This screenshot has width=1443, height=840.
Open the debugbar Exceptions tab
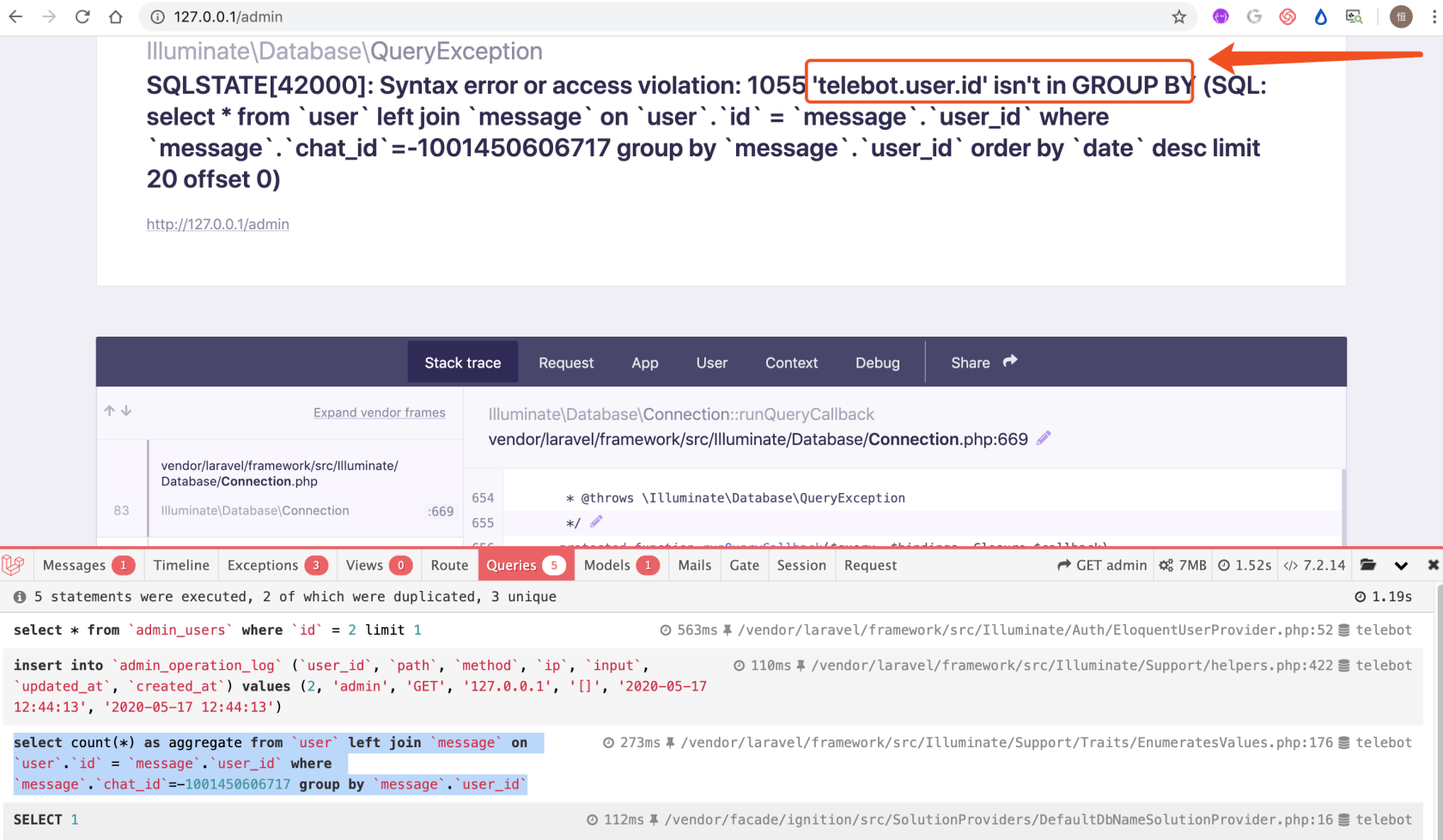pyautogui.click(x=277, y=565)
